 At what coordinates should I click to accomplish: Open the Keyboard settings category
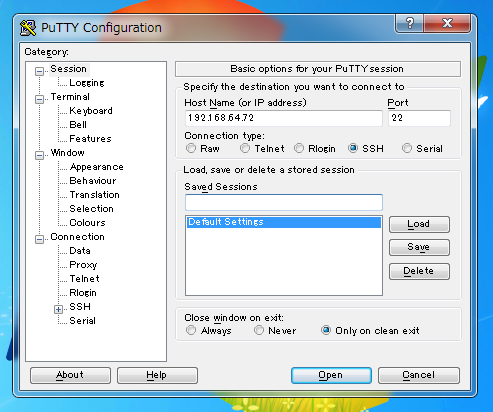91,111
